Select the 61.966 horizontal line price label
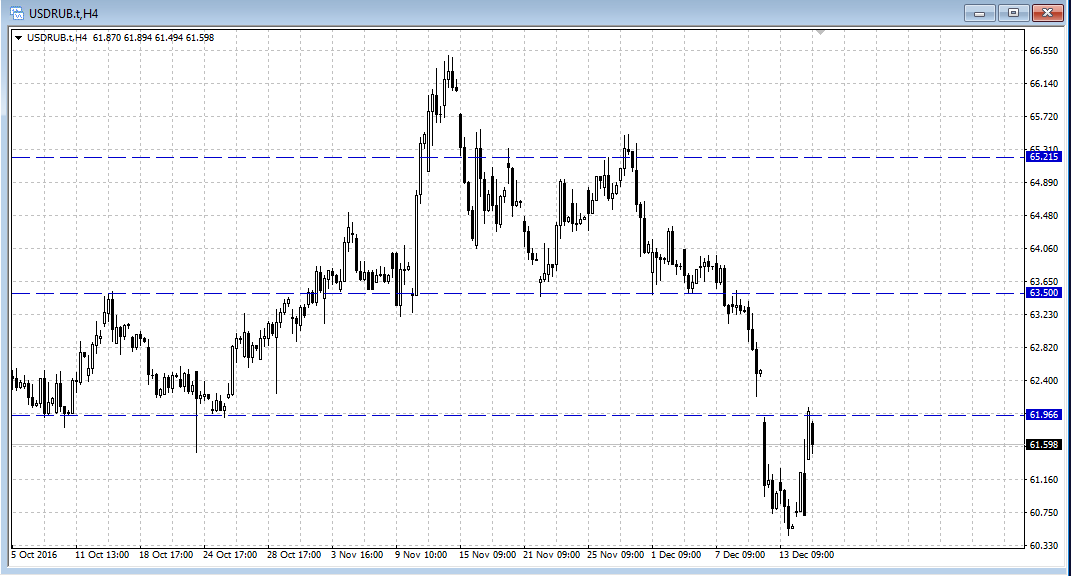 [1044, 415]
